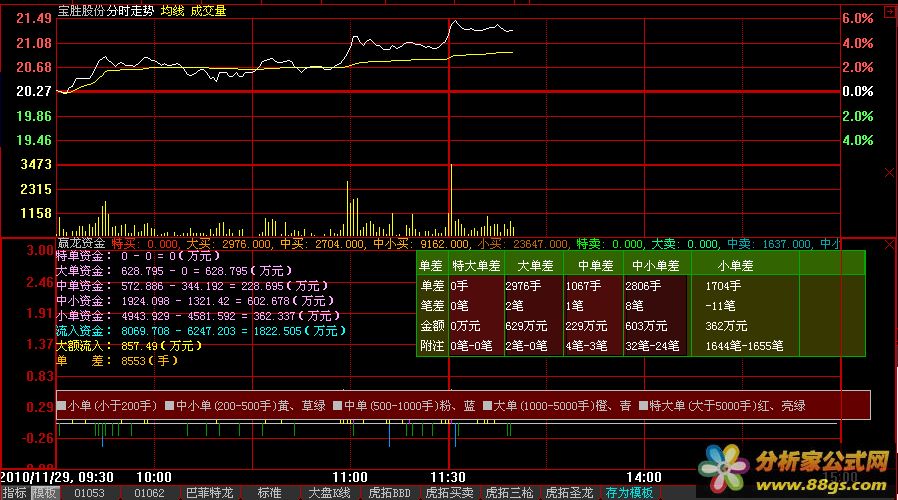
Task: Click the 中单(500-1000手) legend entry
Action: [x=404, y=406]
